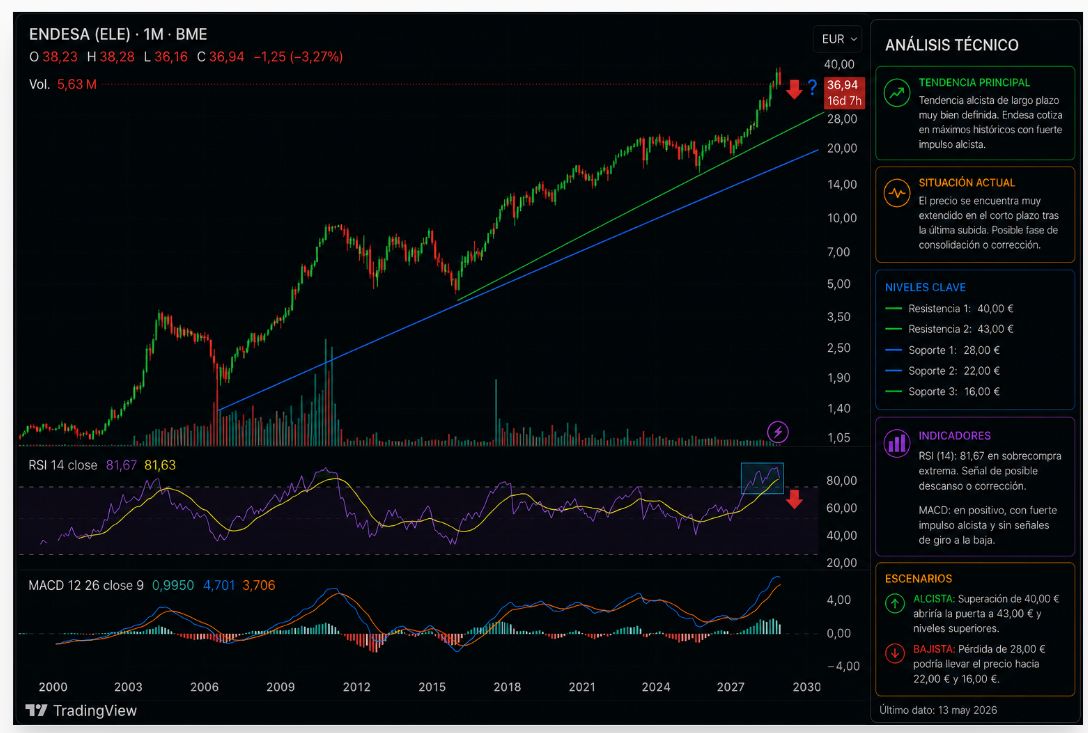Click the green up-arrow icon next to ALCISTA

895,603
